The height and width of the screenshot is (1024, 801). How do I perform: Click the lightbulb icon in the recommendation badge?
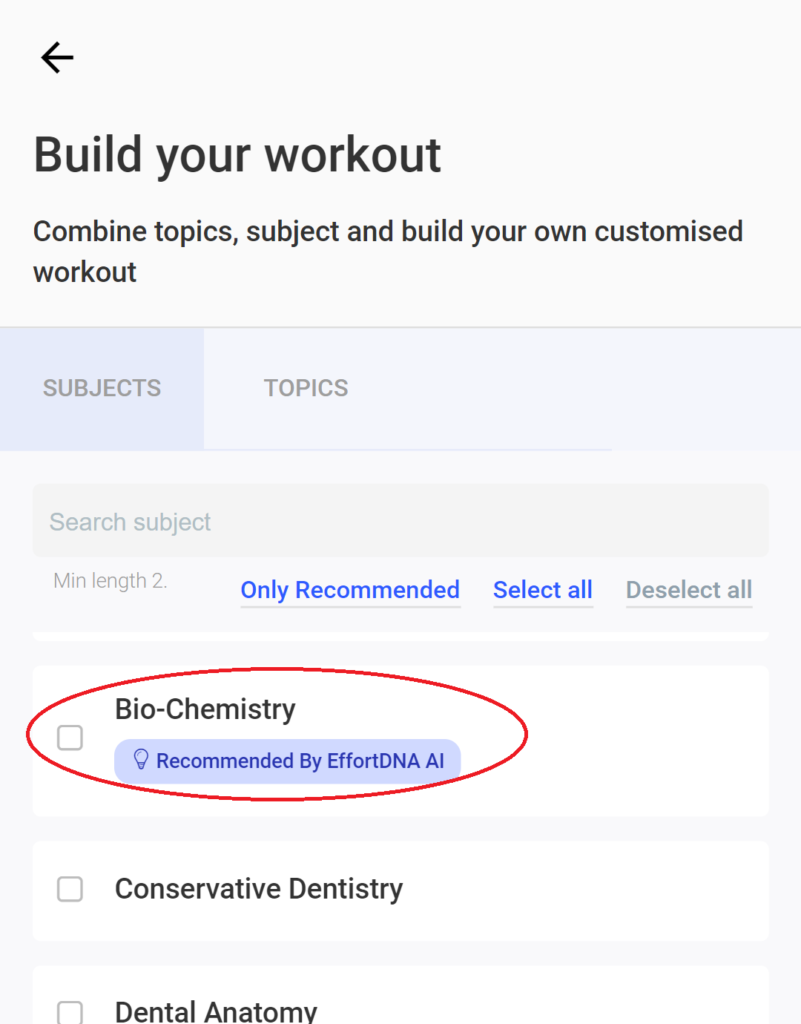pos(140,760)
